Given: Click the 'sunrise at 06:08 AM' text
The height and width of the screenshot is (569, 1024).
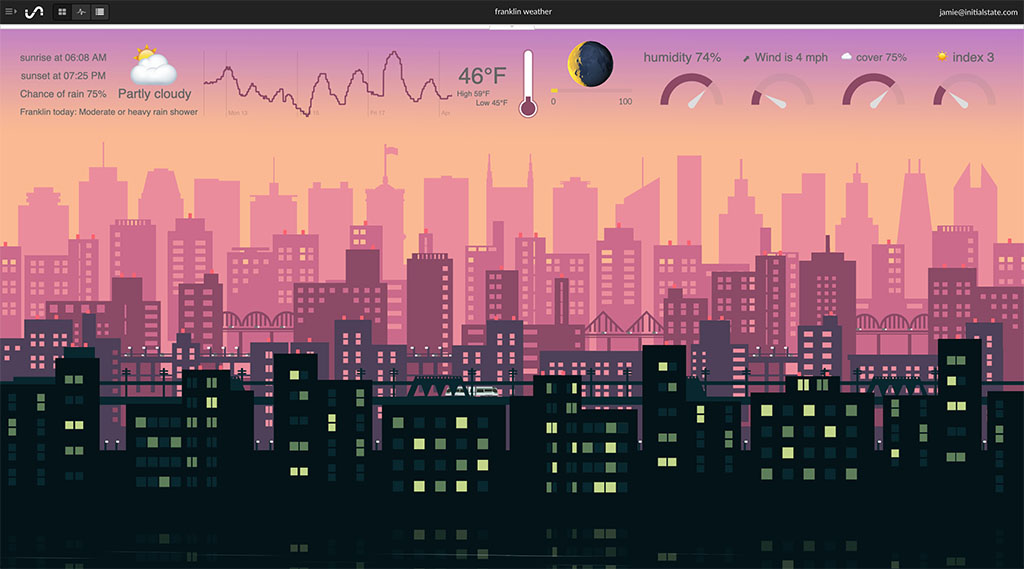Looking at the screenshot, I should (x=63, y=57).
